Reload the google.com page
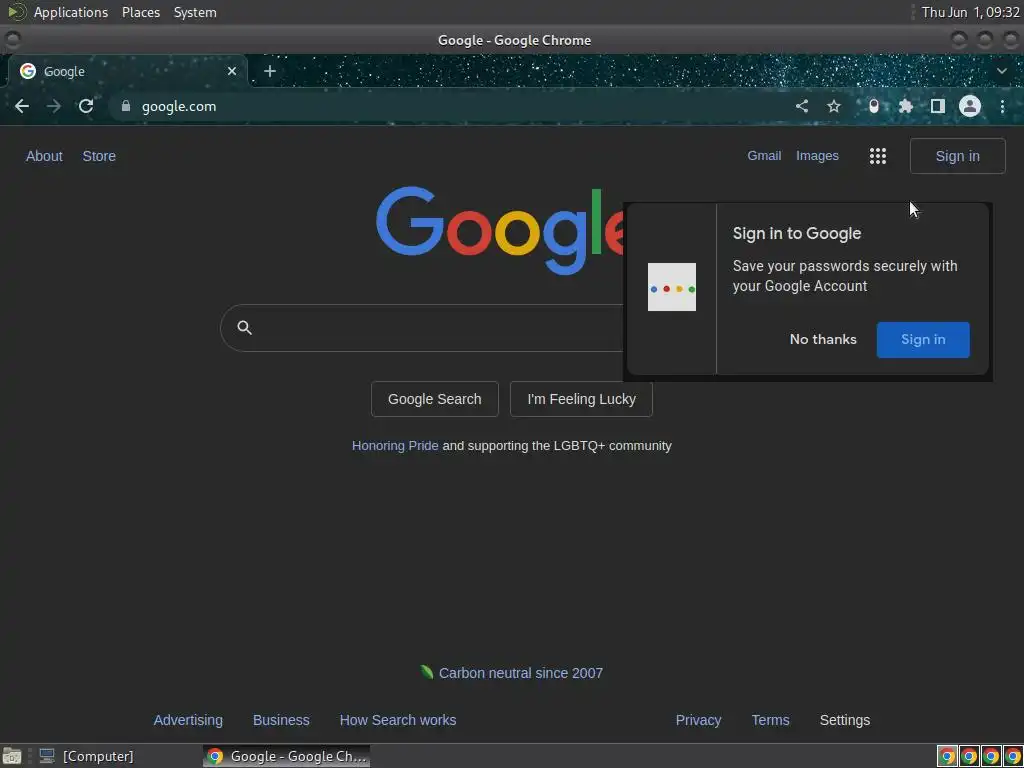The image size is (1024, 768). click(86, 106)
